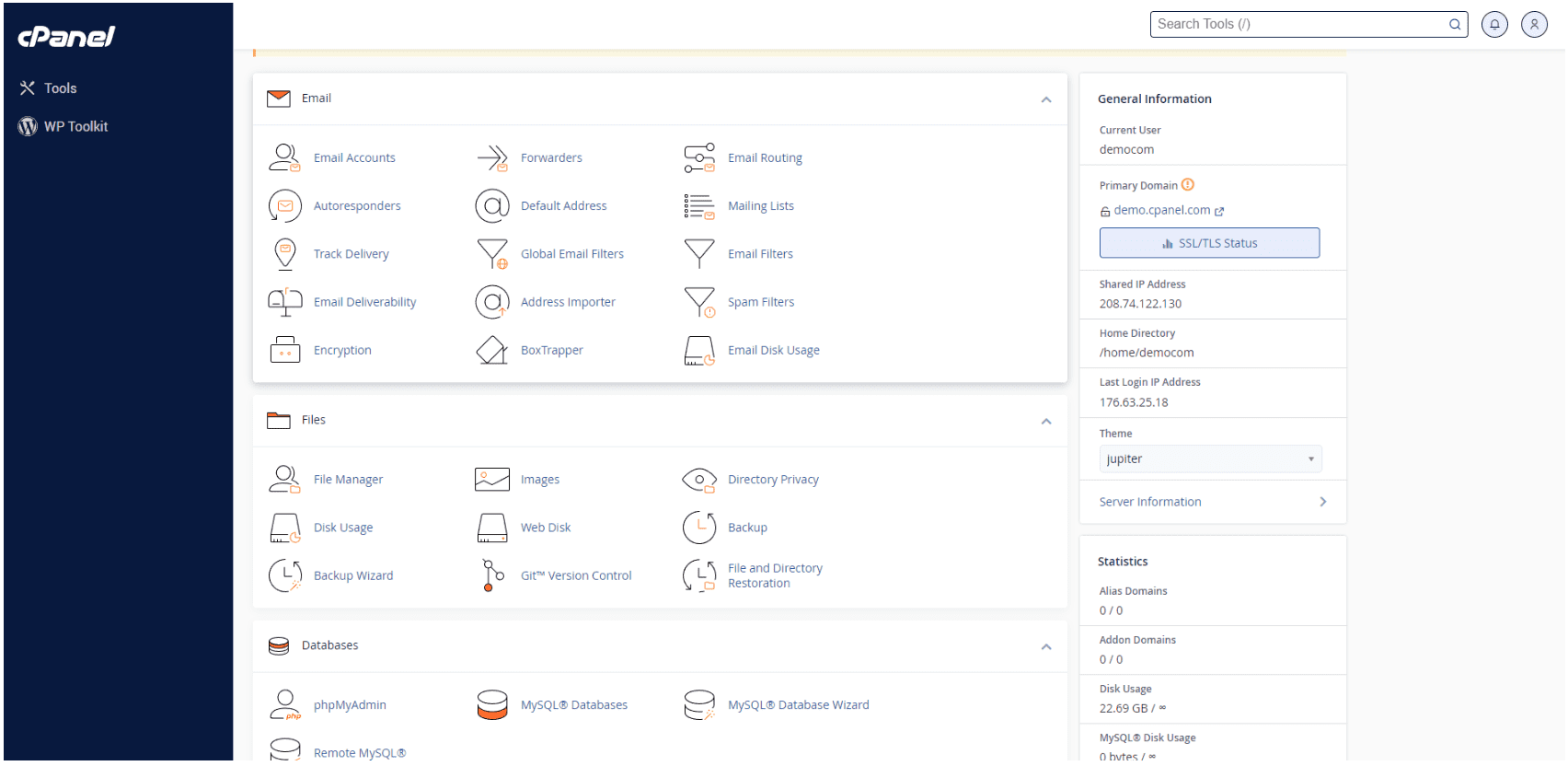Open the Encryption icon
Image resolution: width=1568 pixels, height=766 pixels.
[x=284, y=350]
